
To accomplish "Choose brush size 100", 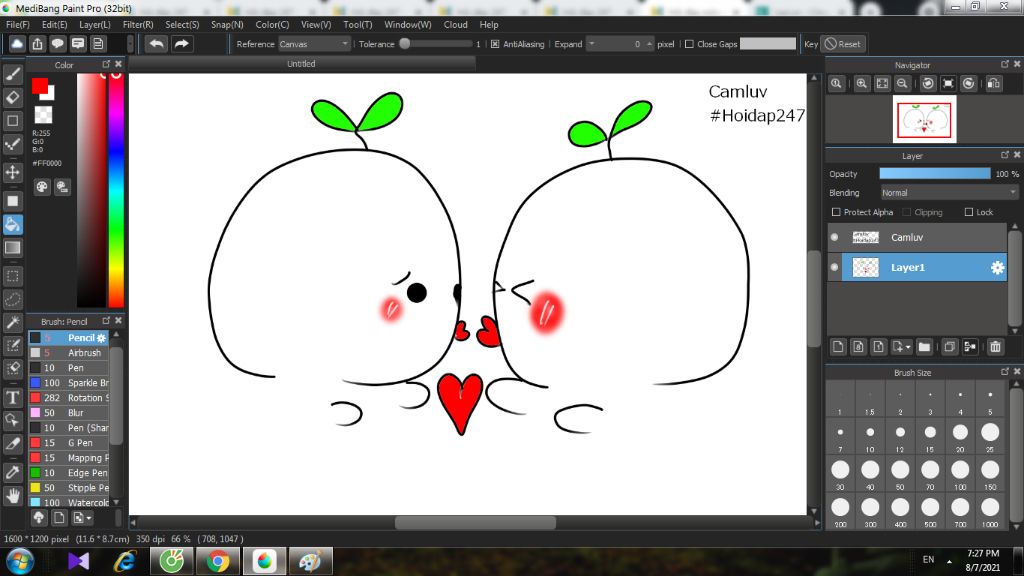I will 960,473.
